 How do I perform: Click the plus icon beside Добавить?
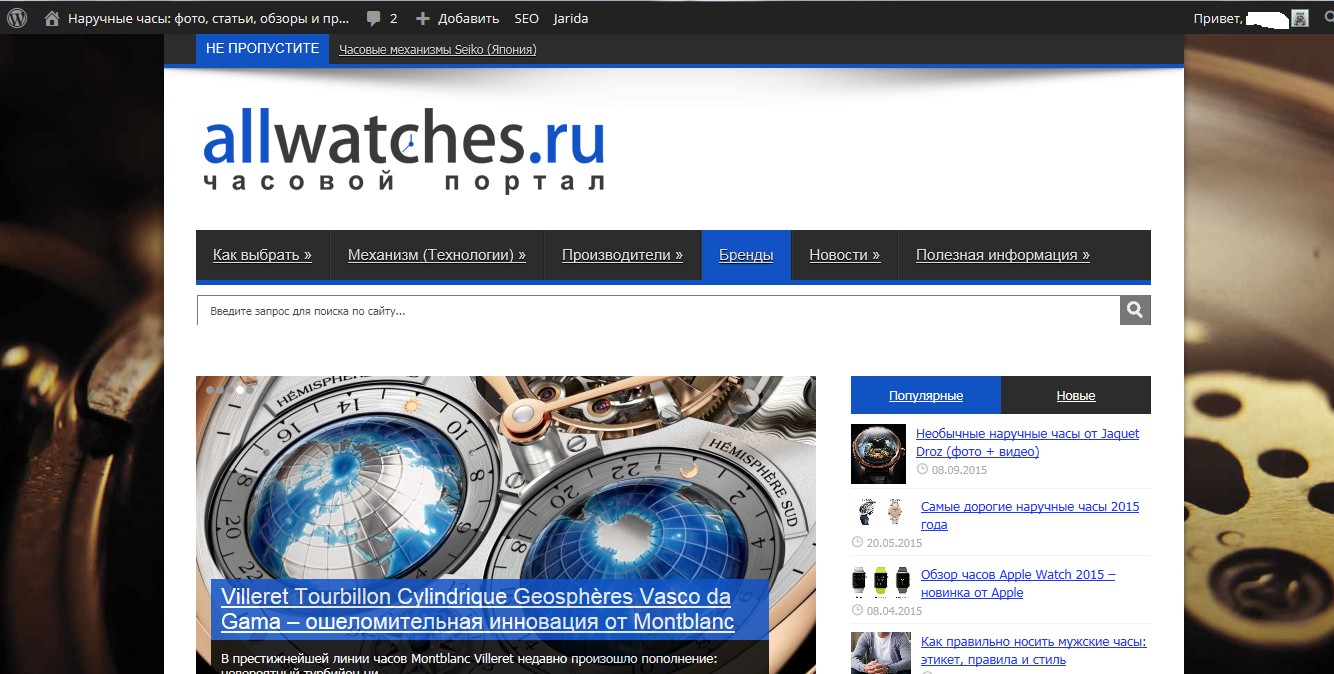click(x=423, y=18)
